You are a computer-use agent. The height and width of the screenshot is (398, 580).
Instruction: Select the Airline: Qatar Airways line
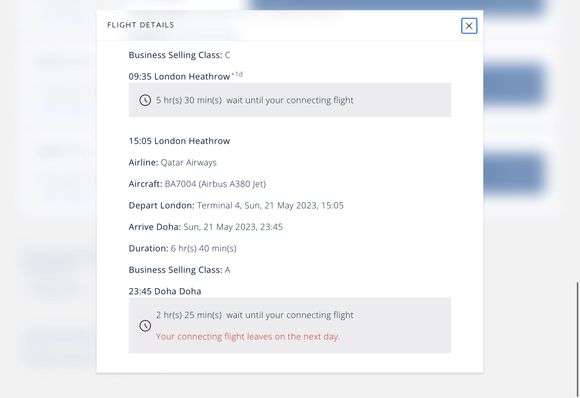click(x=172, y=162)
